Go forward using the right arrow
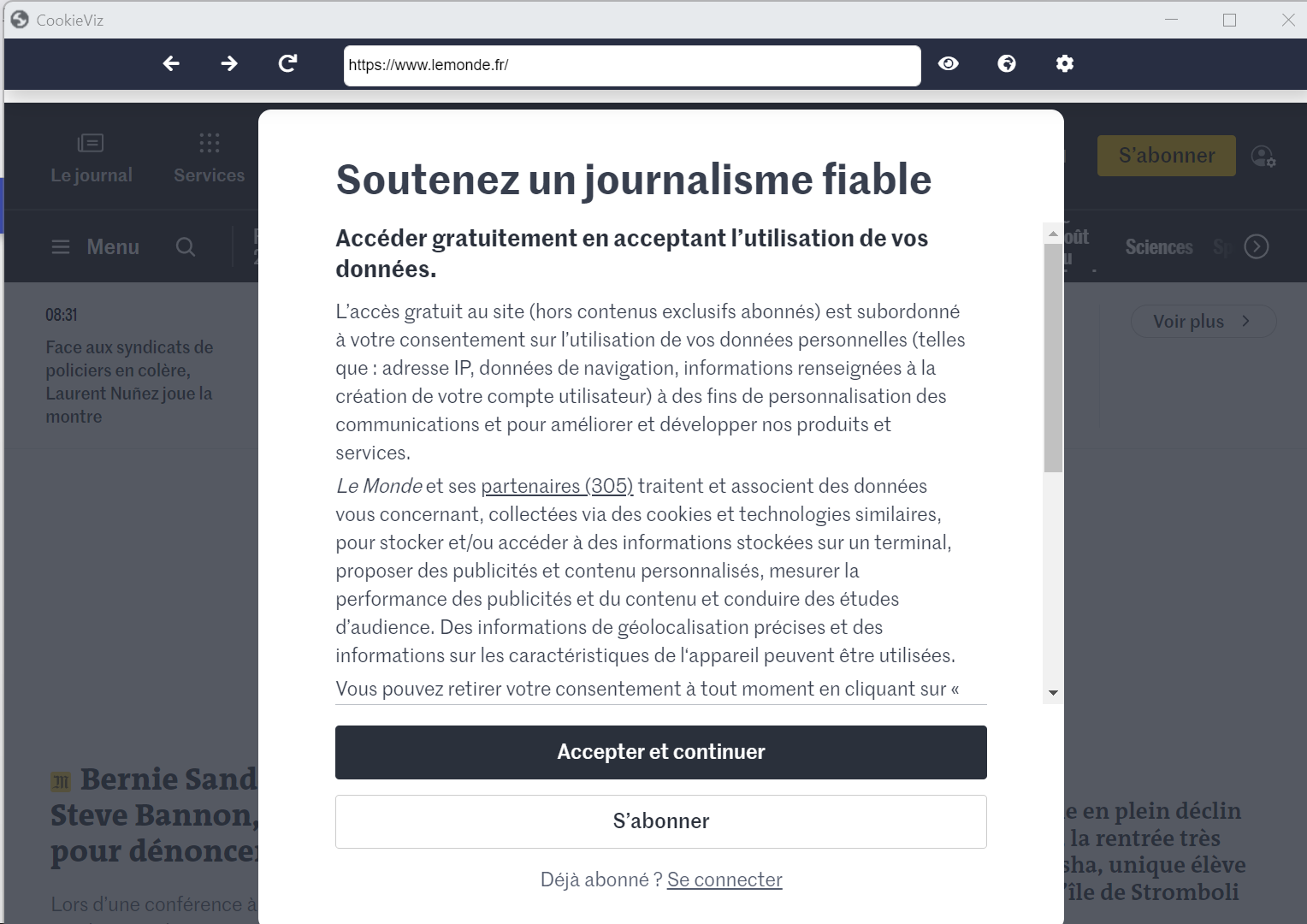Viewport: 1307px width, 924px height. pos(229,63)
